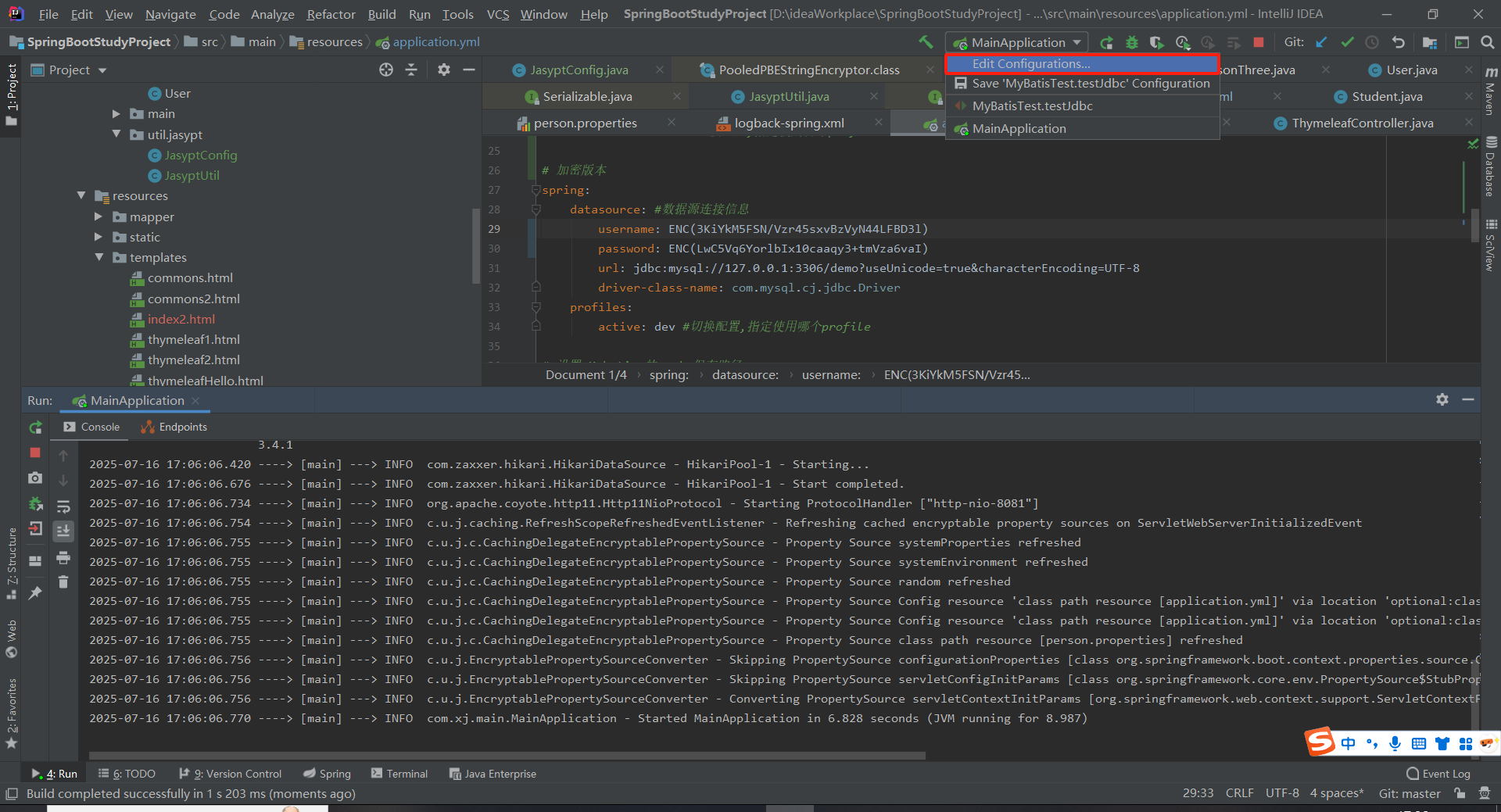Viewport: 1501px width, 812px height.
Task: Toggle the Project tool window stripe button
Action: click(11, 94)
